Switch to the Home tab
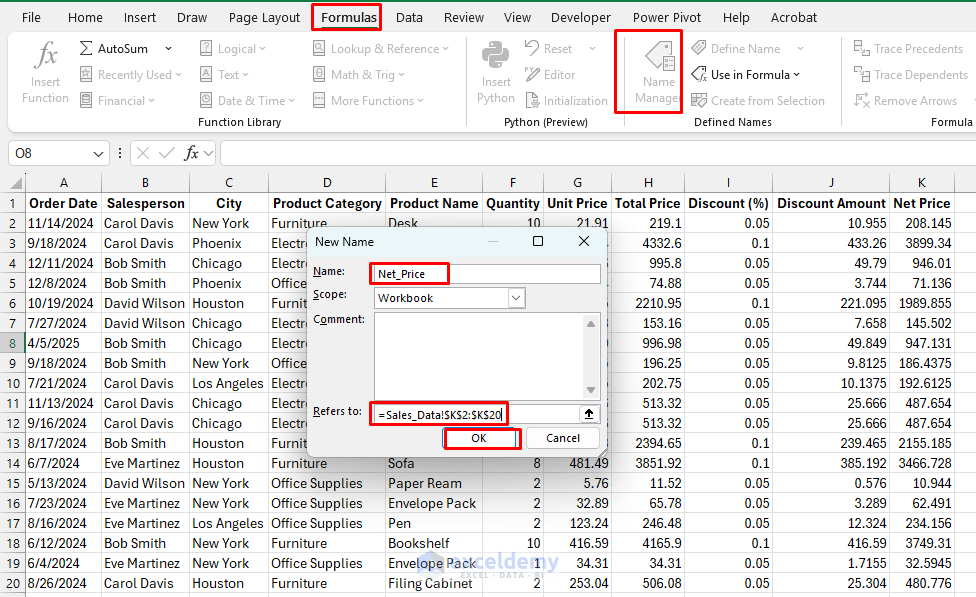 click(x=85, y=17)
